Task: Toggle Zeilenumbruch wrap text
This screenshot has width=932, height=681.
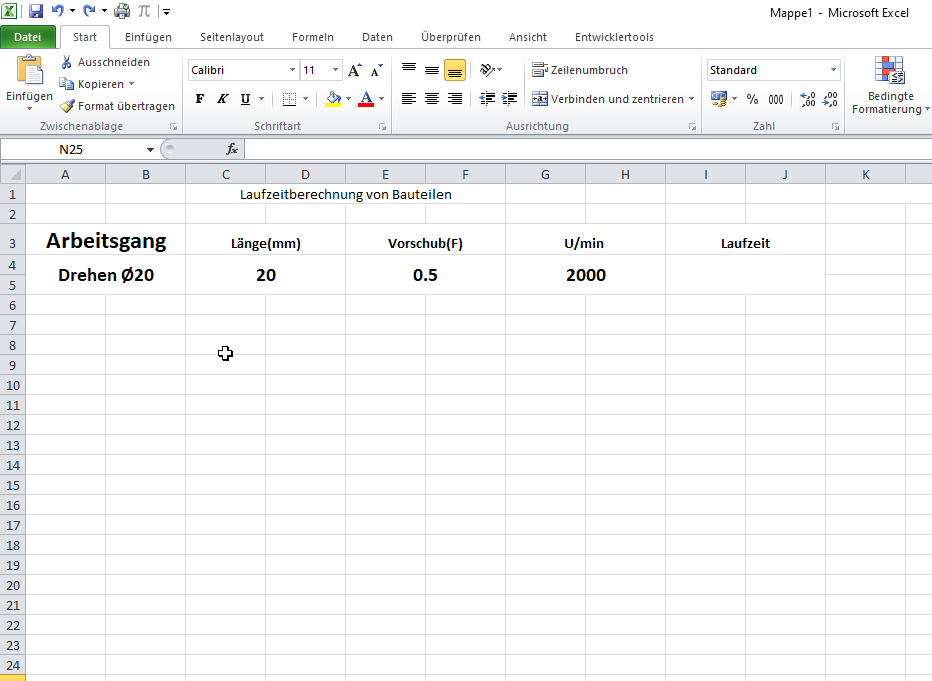Action: pyautogui.click(x=580, y=70)
